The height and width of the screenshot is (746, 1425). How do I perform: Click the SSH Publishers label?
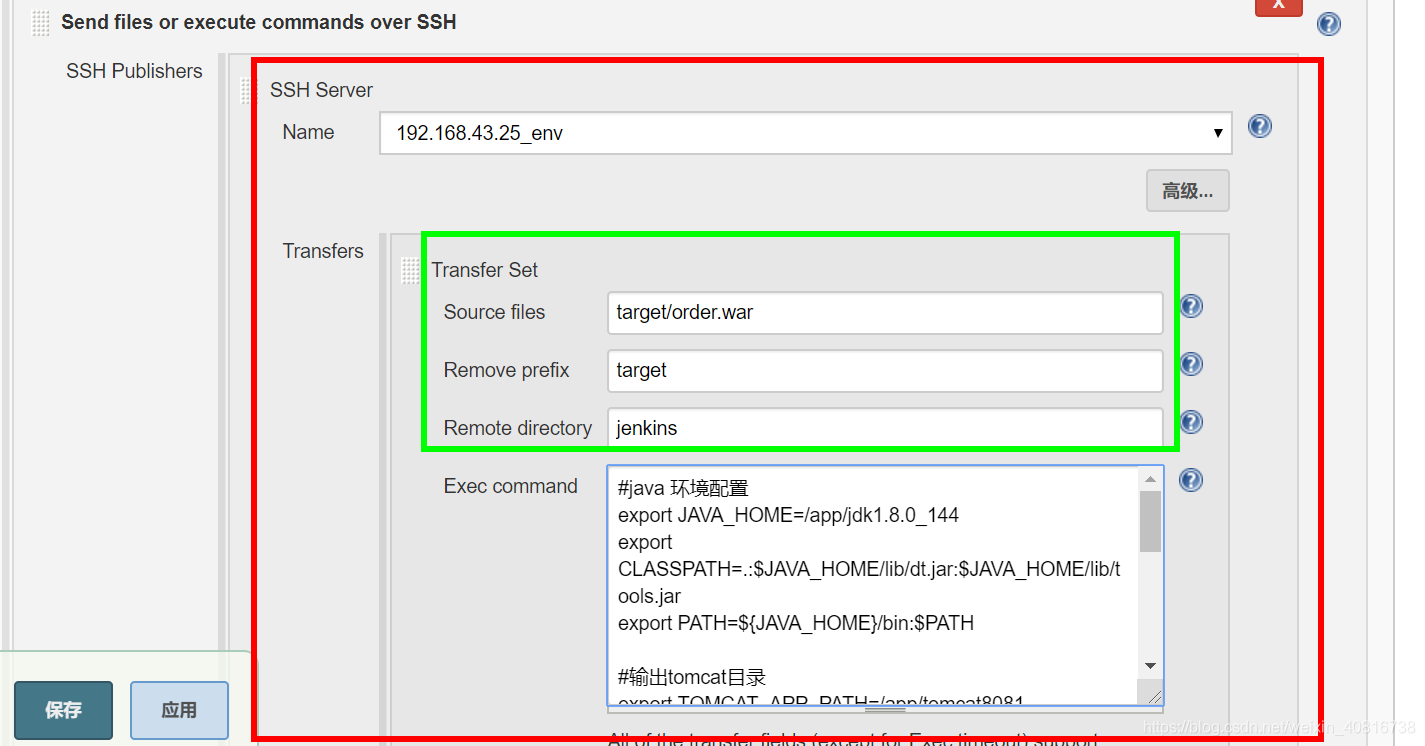pyautogui.click(x=134, y=71)
